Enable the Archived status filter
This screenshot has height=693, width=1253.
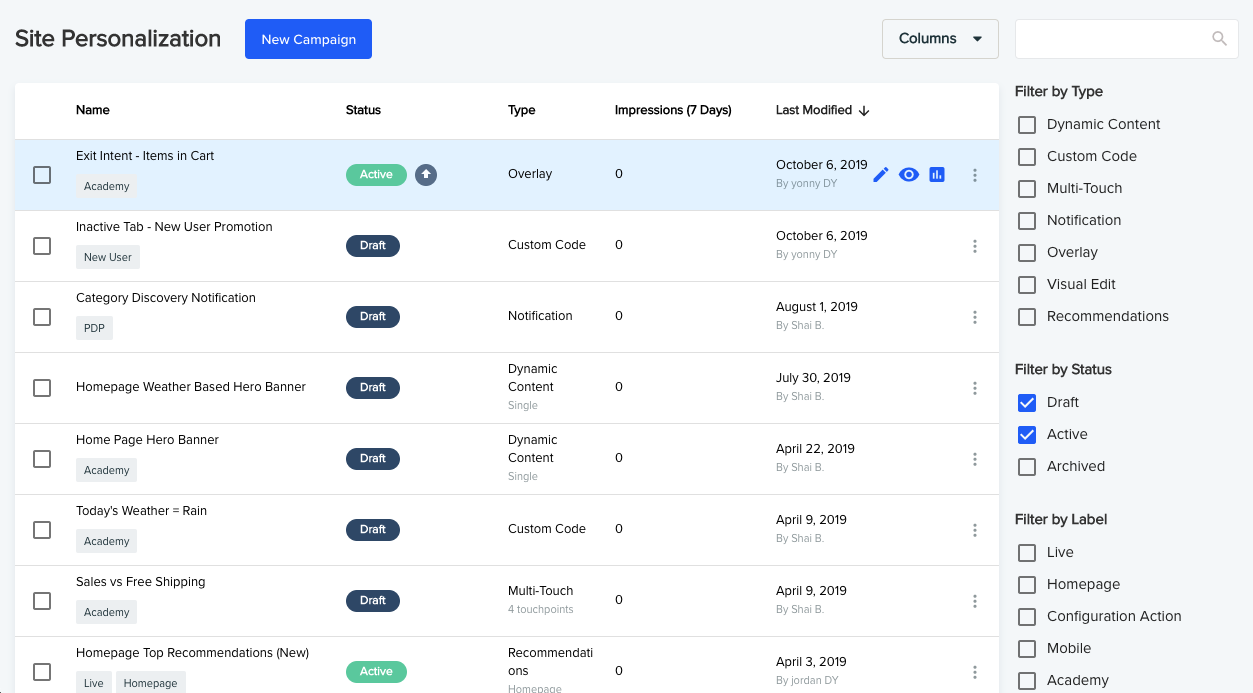pyautogui.click(x=1027, y=467)
